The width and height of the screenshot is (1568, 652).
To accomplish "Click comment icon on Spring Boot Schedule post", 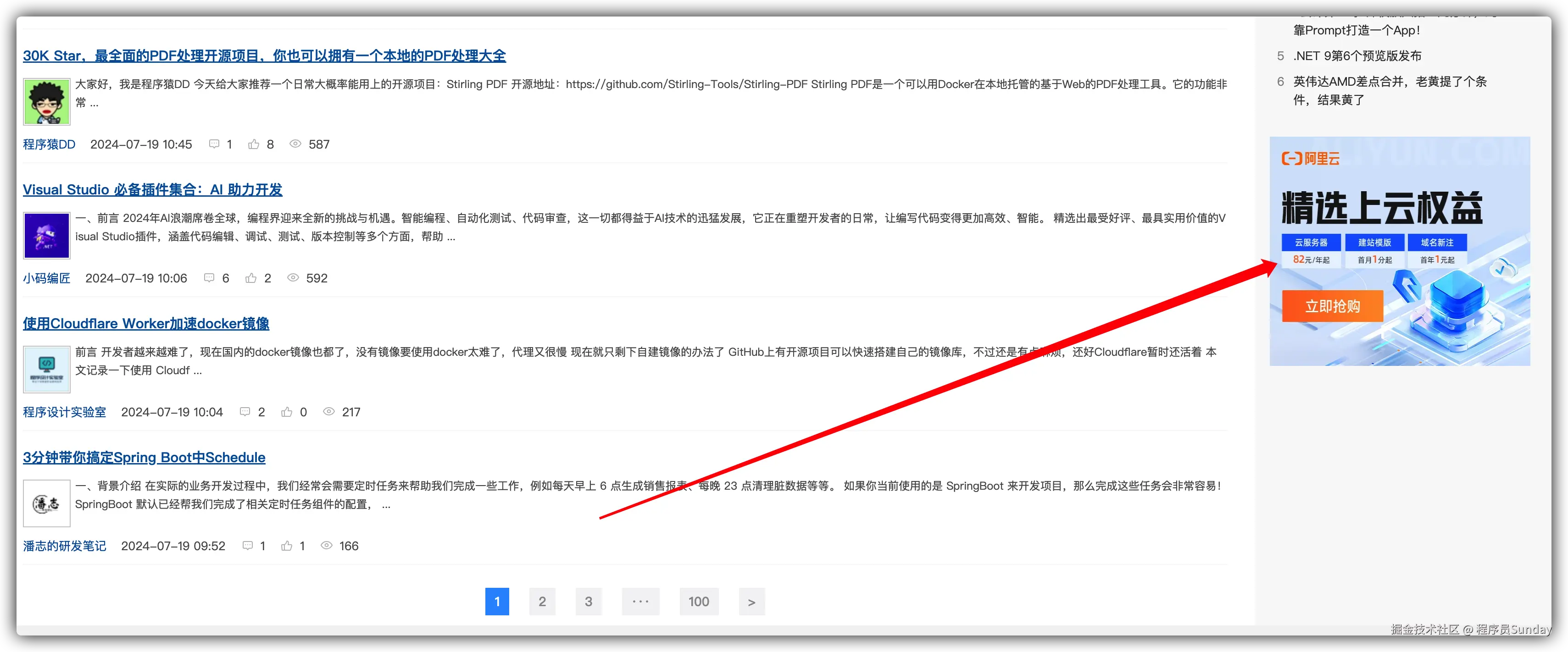I will tap(248, 546).
